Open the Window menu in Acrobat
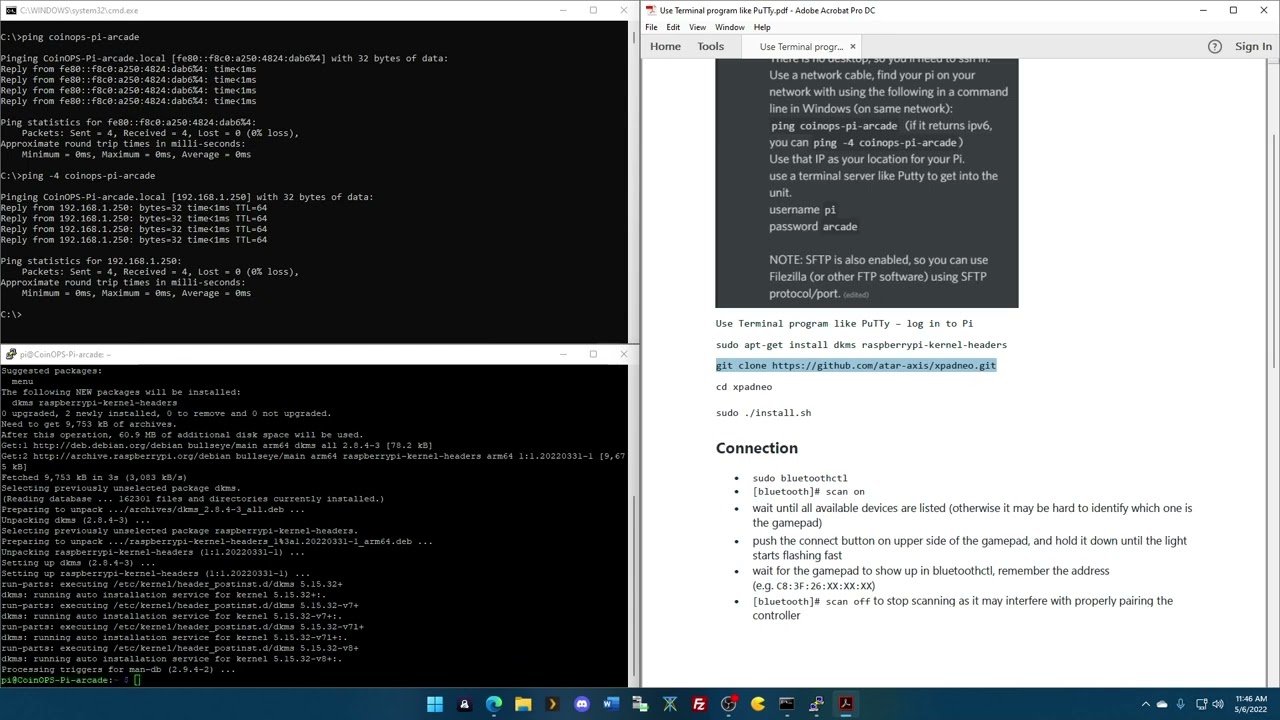This screenshot has width=1280, height=720. tap(729, 27)
